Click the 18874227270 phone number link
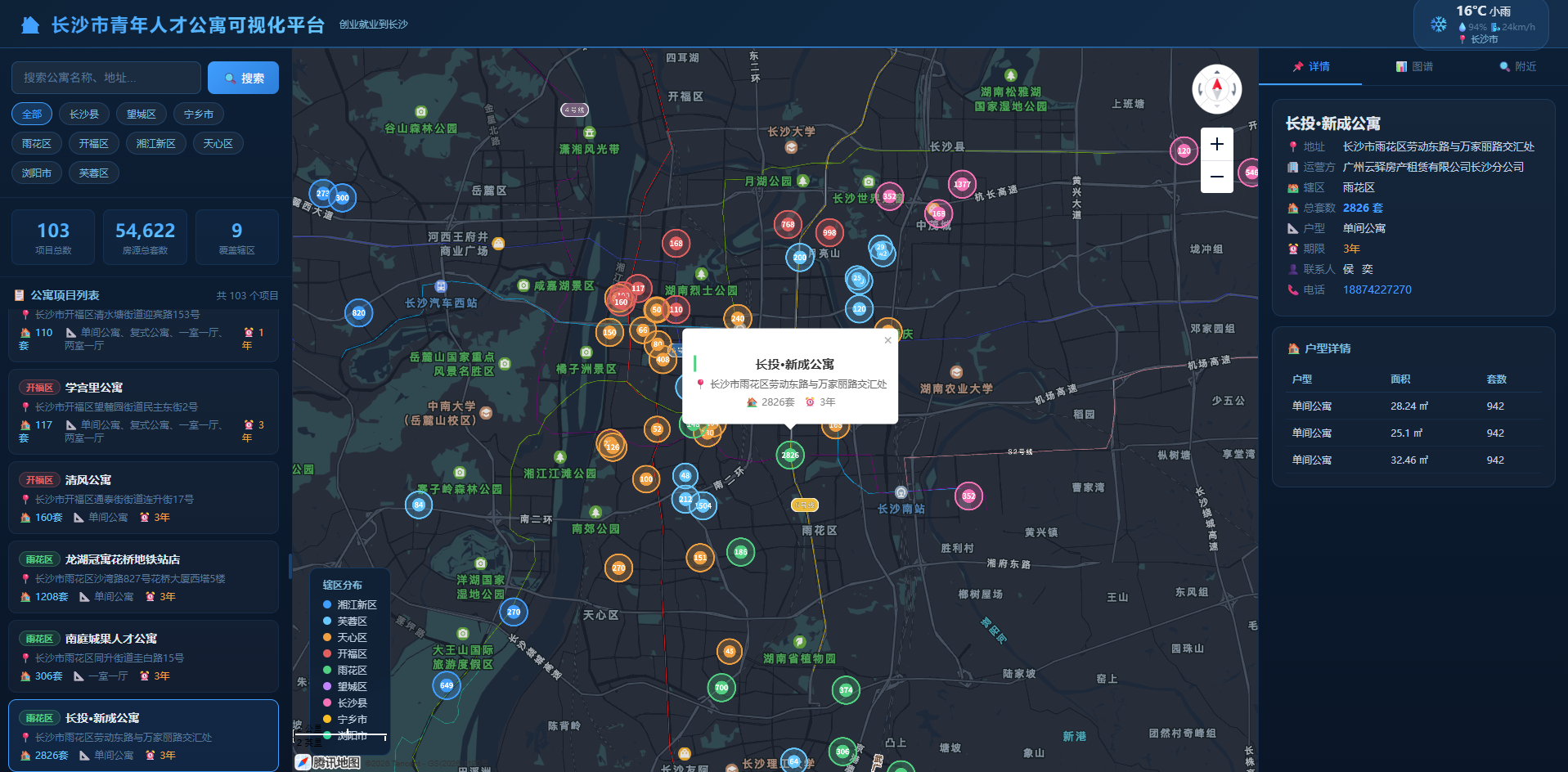The width and height of the screenshot is (1568, 772). pos(1376,289)
